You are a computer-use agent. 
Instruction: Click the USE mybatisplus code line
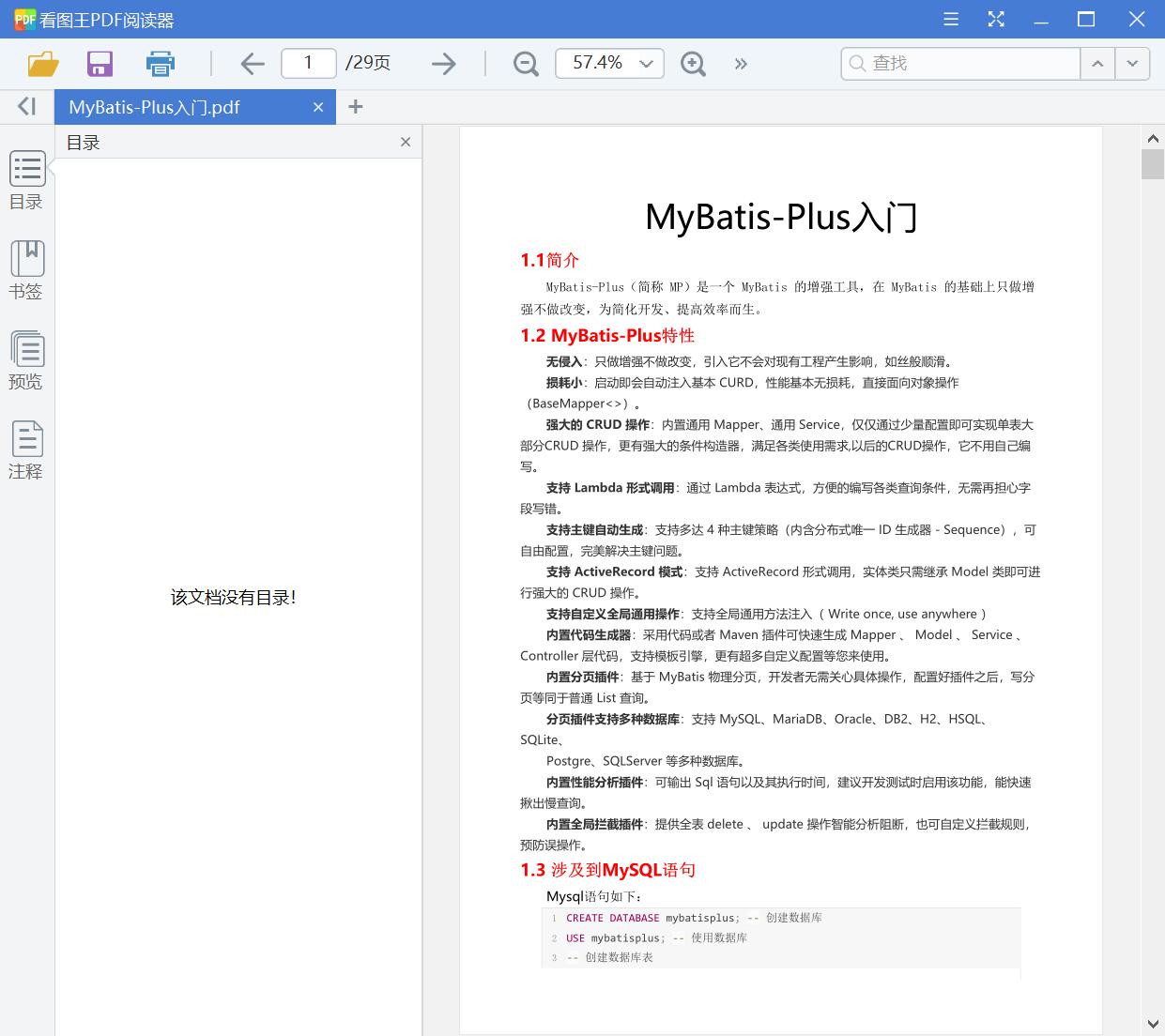tap(656, 937)
